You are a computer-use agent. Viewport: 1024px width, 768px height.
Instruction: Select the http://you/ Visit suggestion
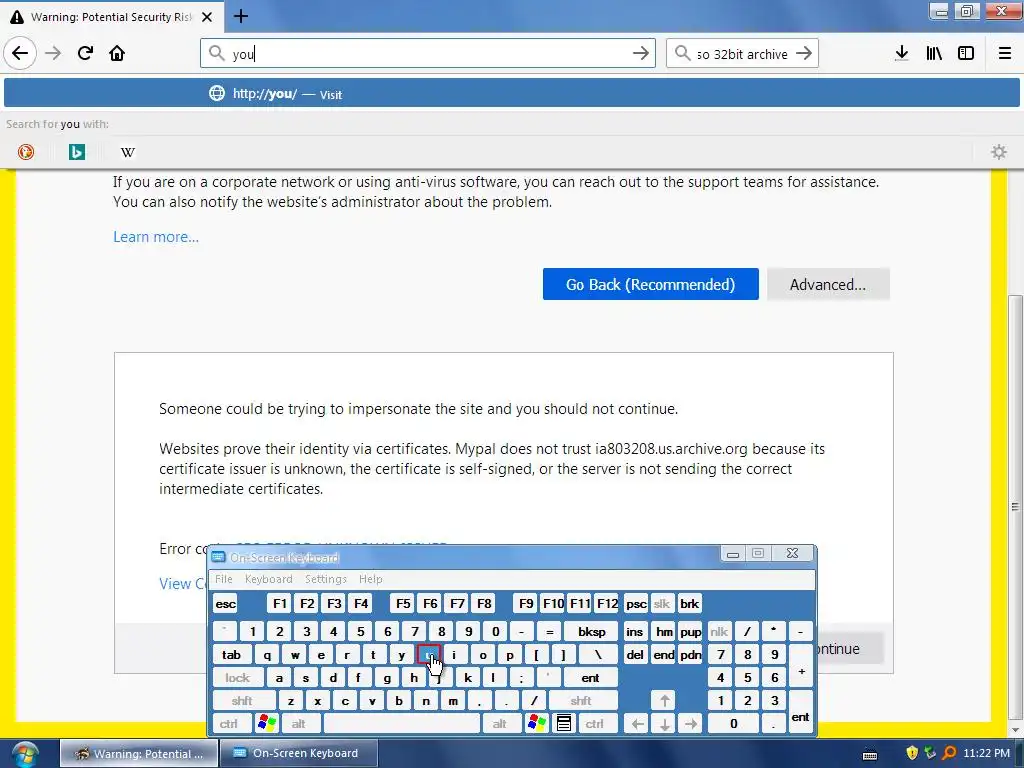(512, 93)
